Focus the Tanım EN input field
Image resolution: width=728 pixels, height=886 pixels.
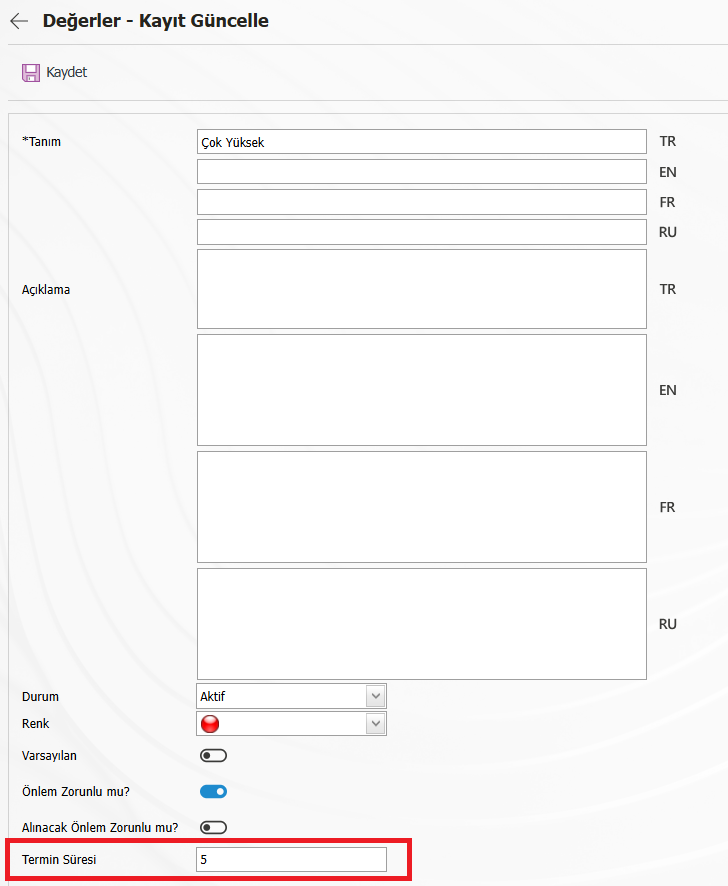(x=422, y=172)
